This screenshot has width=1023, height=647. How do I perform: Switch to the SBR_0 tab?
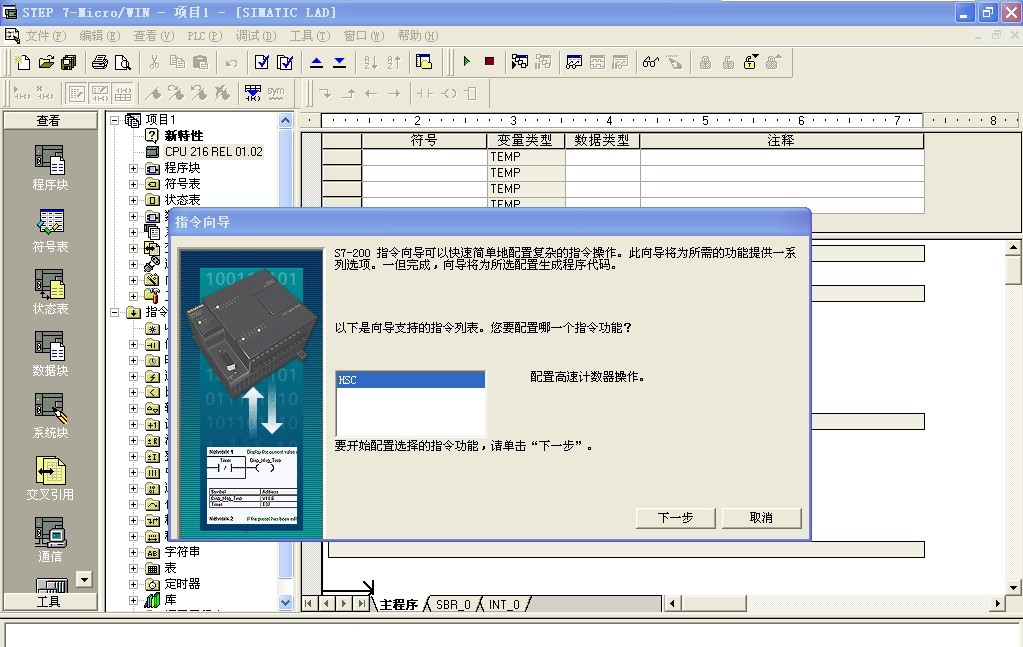click(x=453, y=605)
